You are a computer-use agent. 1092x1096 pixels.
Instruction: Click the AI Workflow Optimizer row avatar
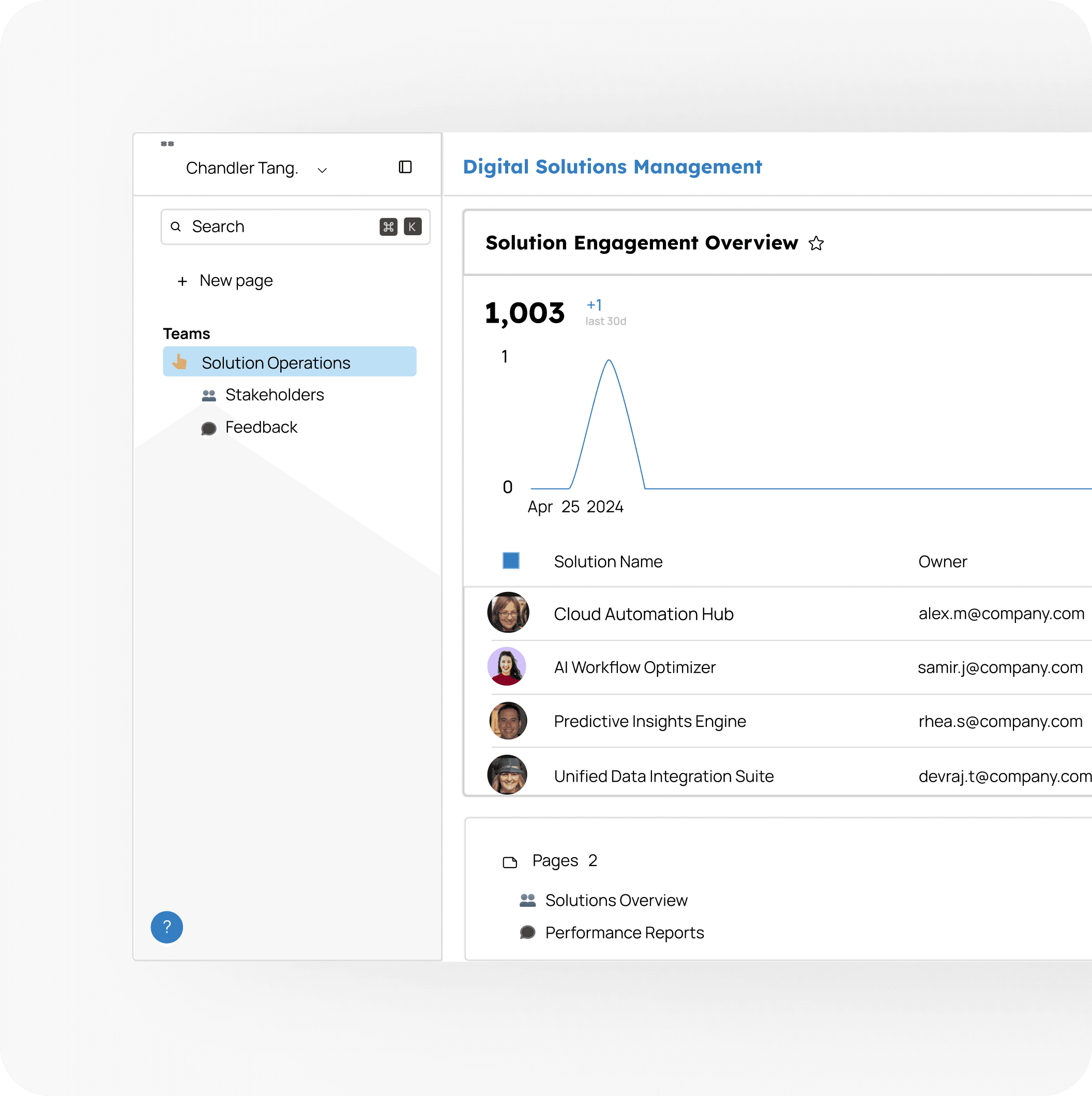pos(507,666)
